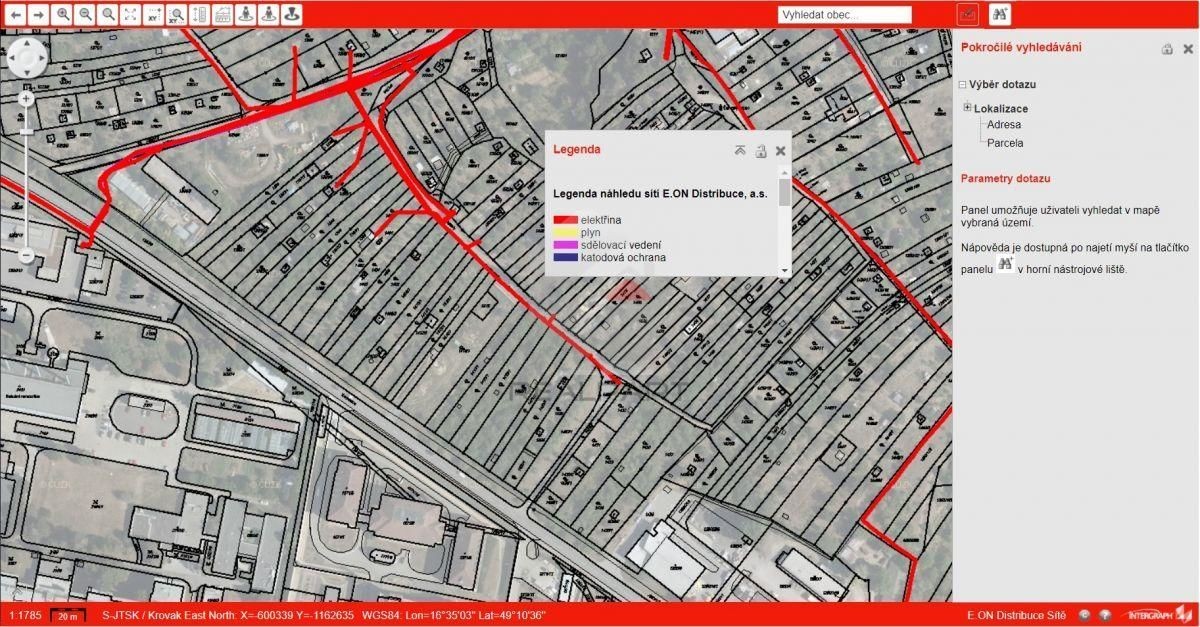Go forward to the next map view
The width and height of the screenshot is (1200, 627).
tap(38, 15)
